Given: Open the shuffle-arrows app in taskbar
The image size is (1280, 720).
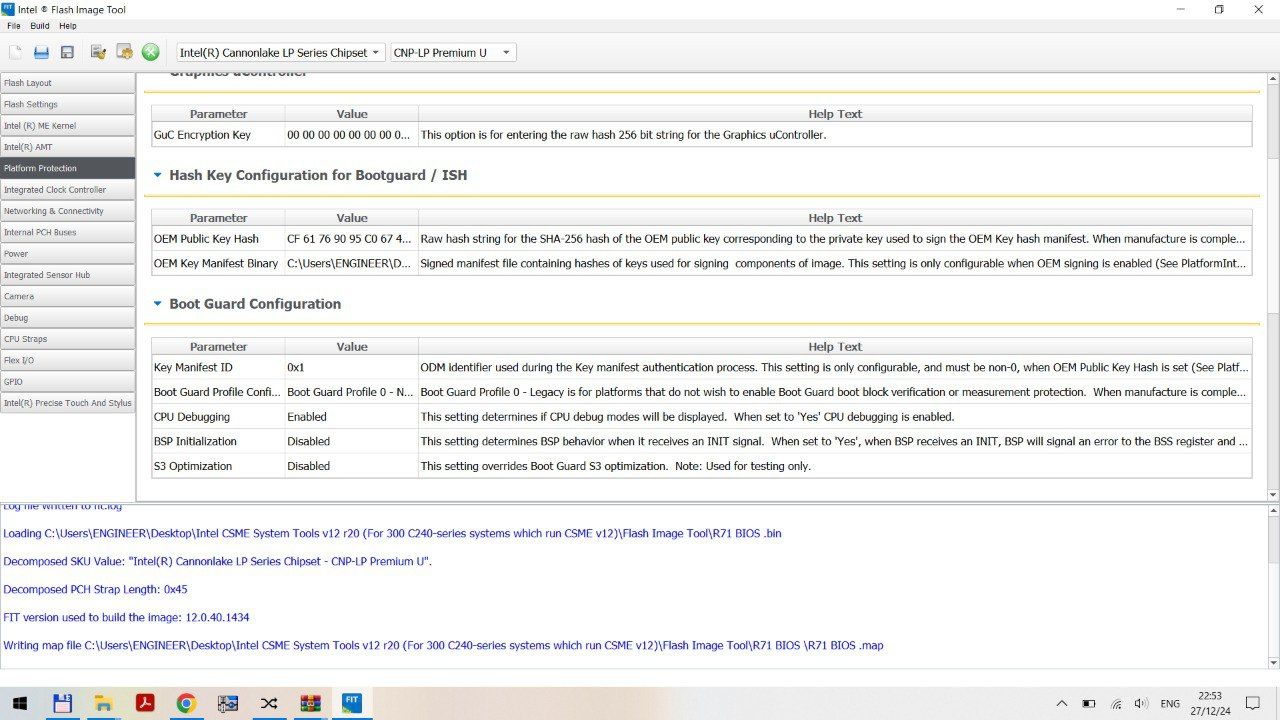Looking at the screenshot, I should (269, 703).
